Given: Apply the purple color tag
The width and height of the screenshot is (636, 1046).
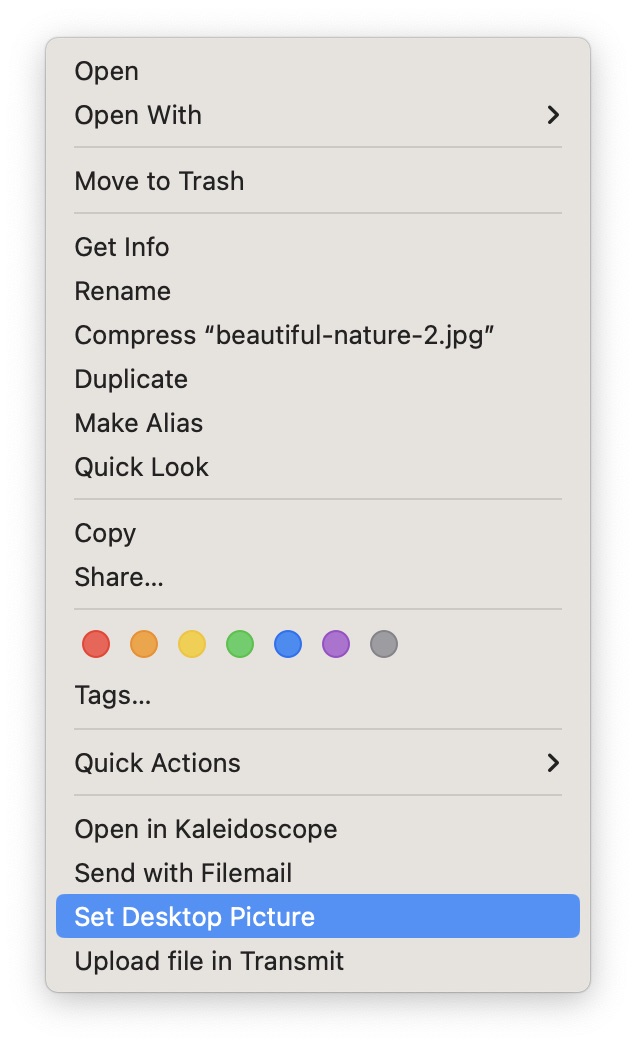Looking at the screenshot, I should [336, 644].
